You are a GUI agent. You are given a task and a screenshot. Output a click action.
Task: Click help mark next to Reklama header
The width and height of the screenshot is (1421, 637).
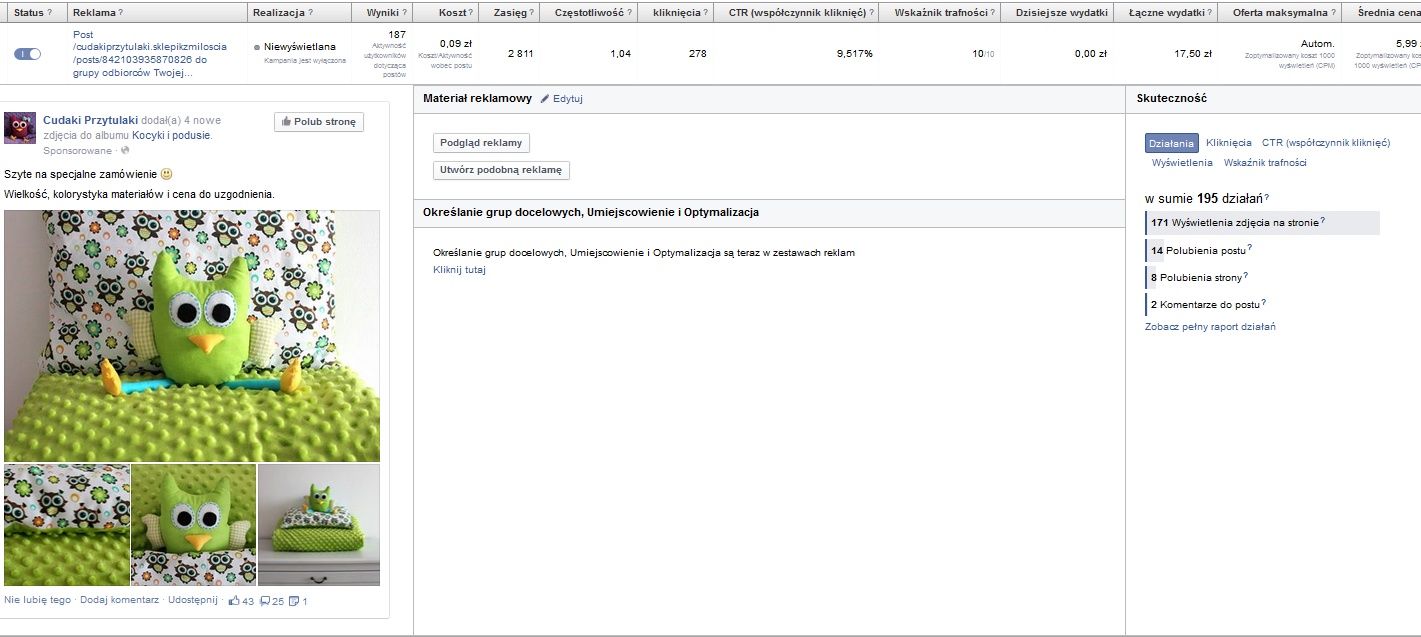[121, 13]
